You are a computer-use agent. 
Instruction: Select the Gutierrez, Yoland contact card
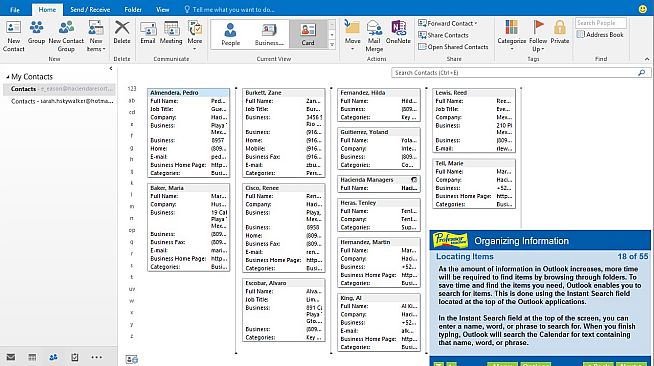379,148
